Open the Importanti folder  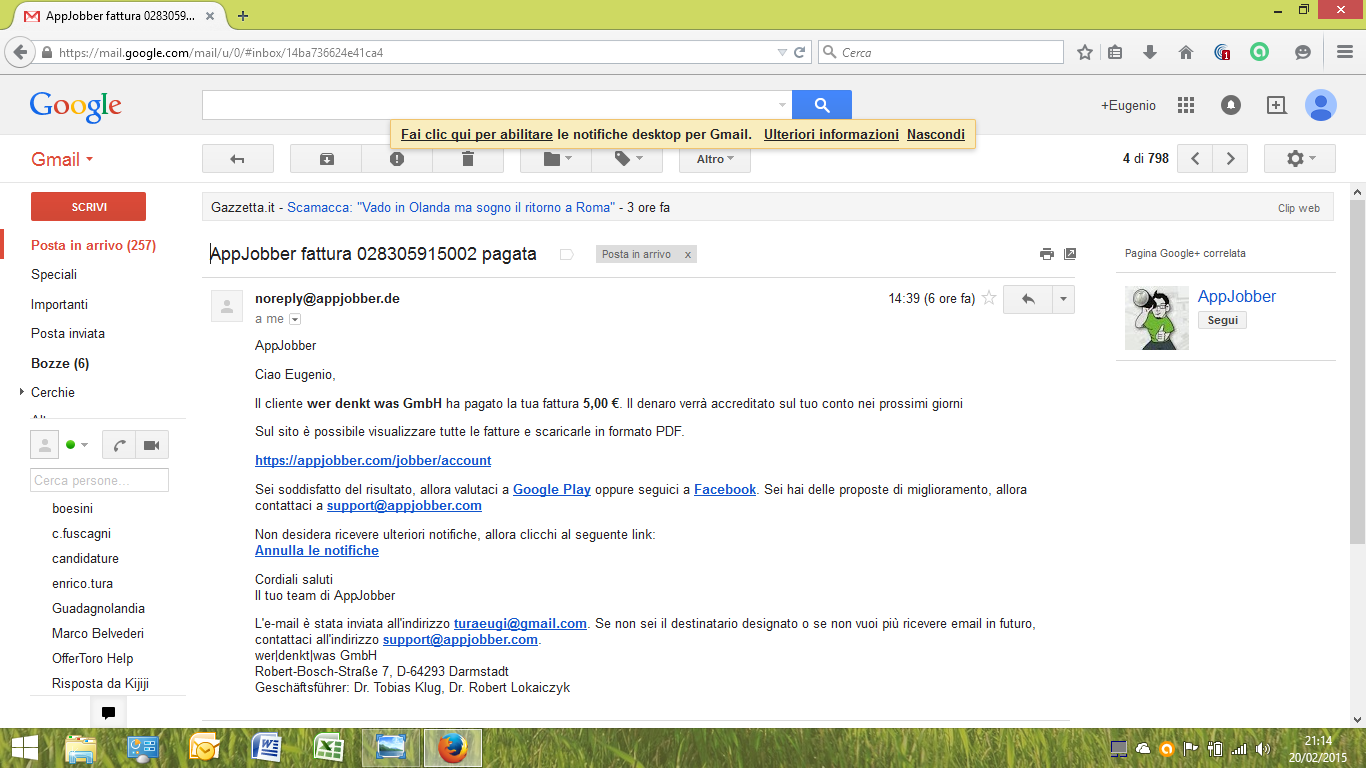(x=59, y=304)
